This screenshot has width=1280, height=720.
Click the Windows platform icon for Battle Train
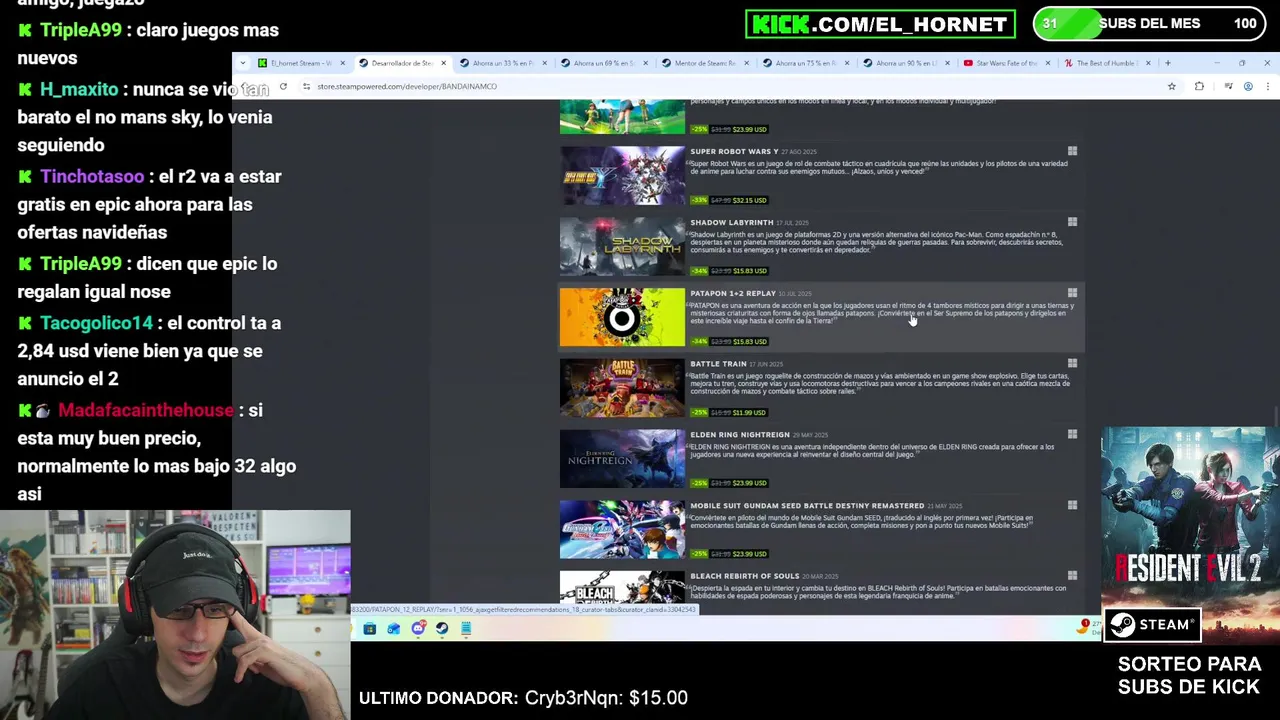(1072, 364)
